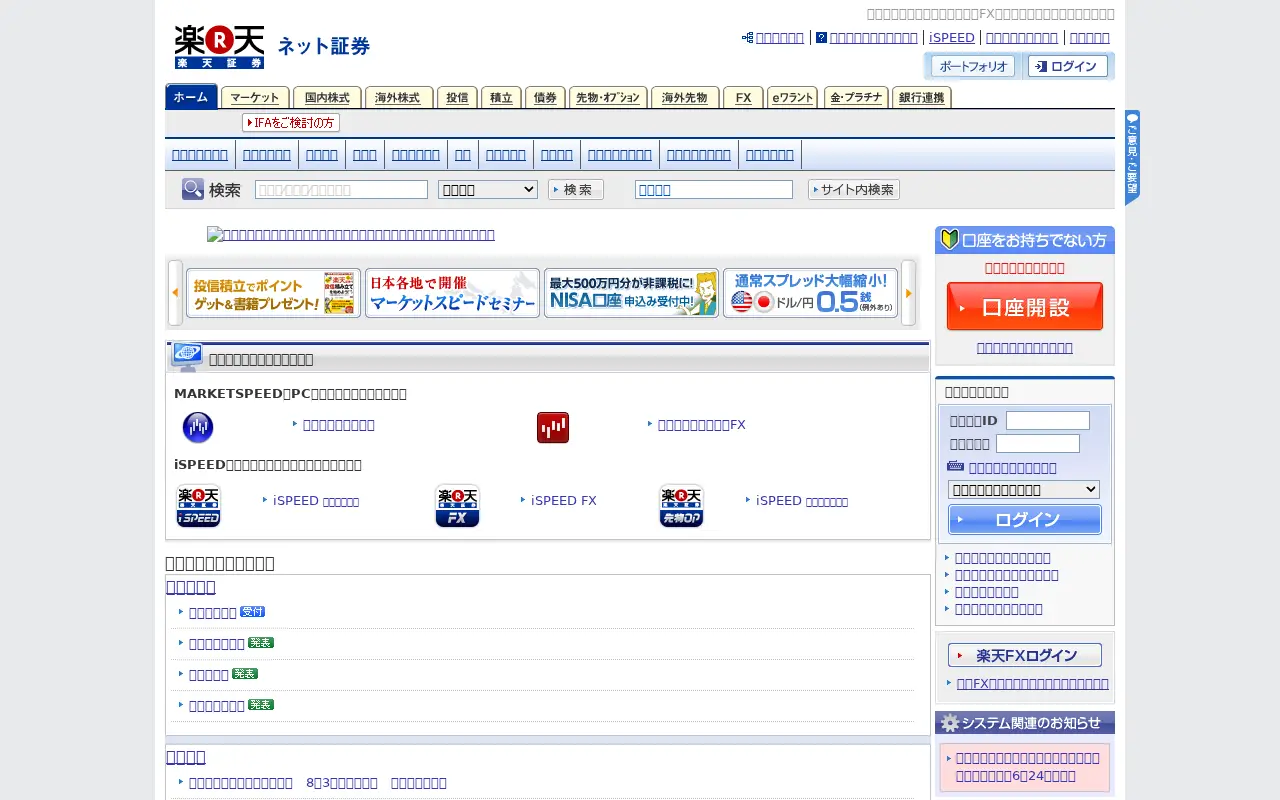Click the beginner leaf icon in account header
Screen dimensions: 1280x800
[x=950, y=240]
